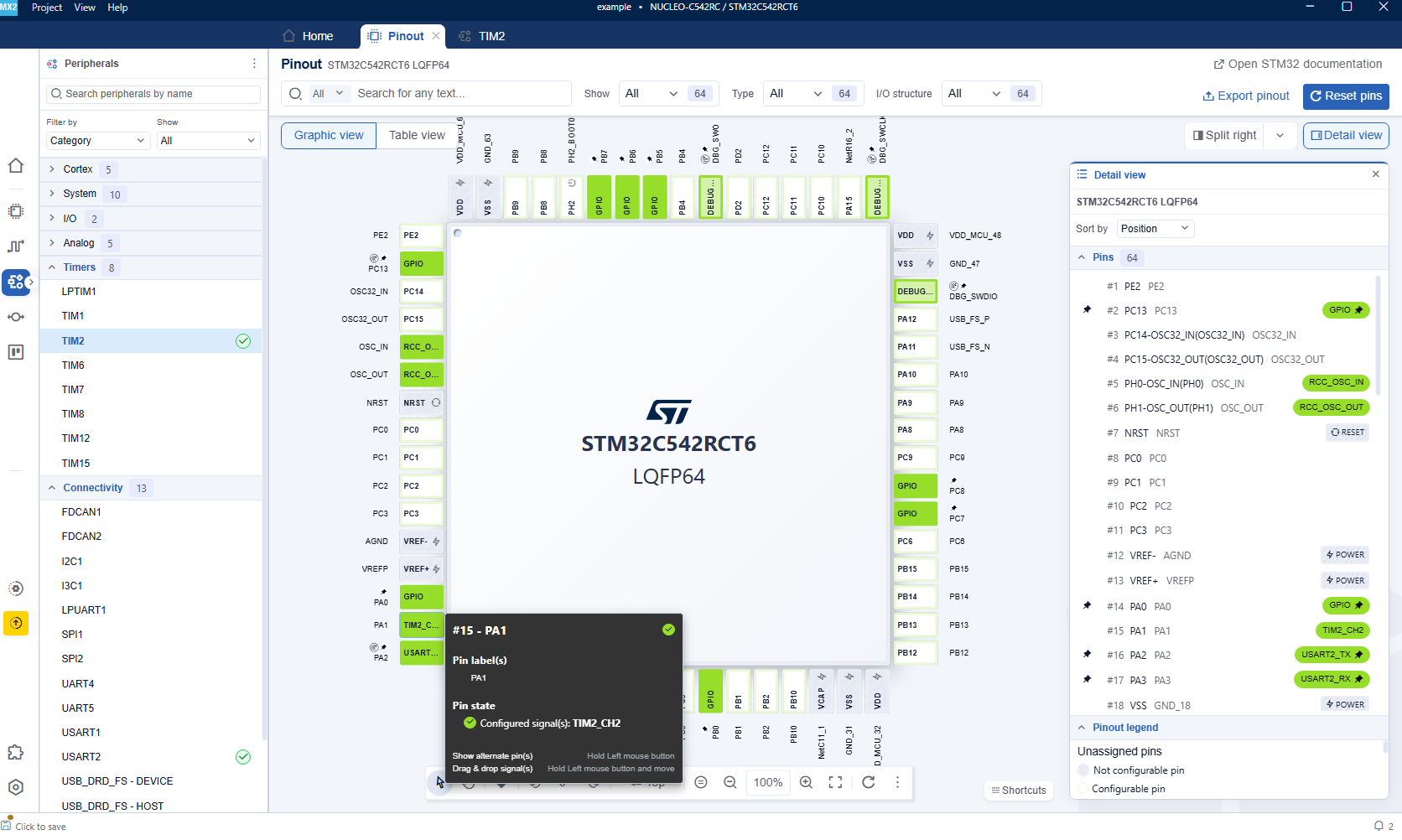The height and width of the screenshot is (840, 1402).
Task: Open the chip pinout icon in sidebar
Action: 16,210
